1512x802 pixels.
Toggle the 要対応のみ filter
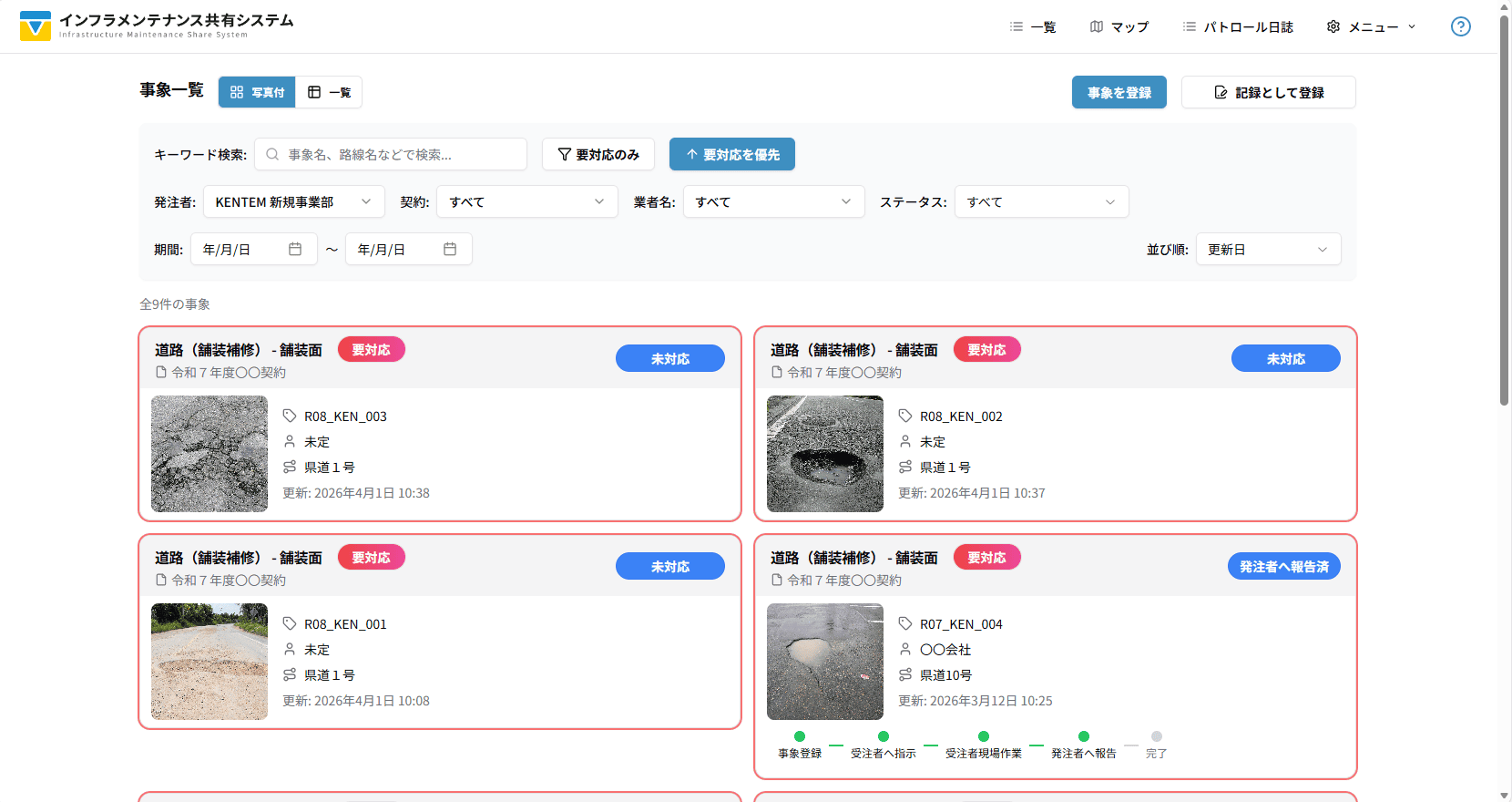click(x=598, y=154)
